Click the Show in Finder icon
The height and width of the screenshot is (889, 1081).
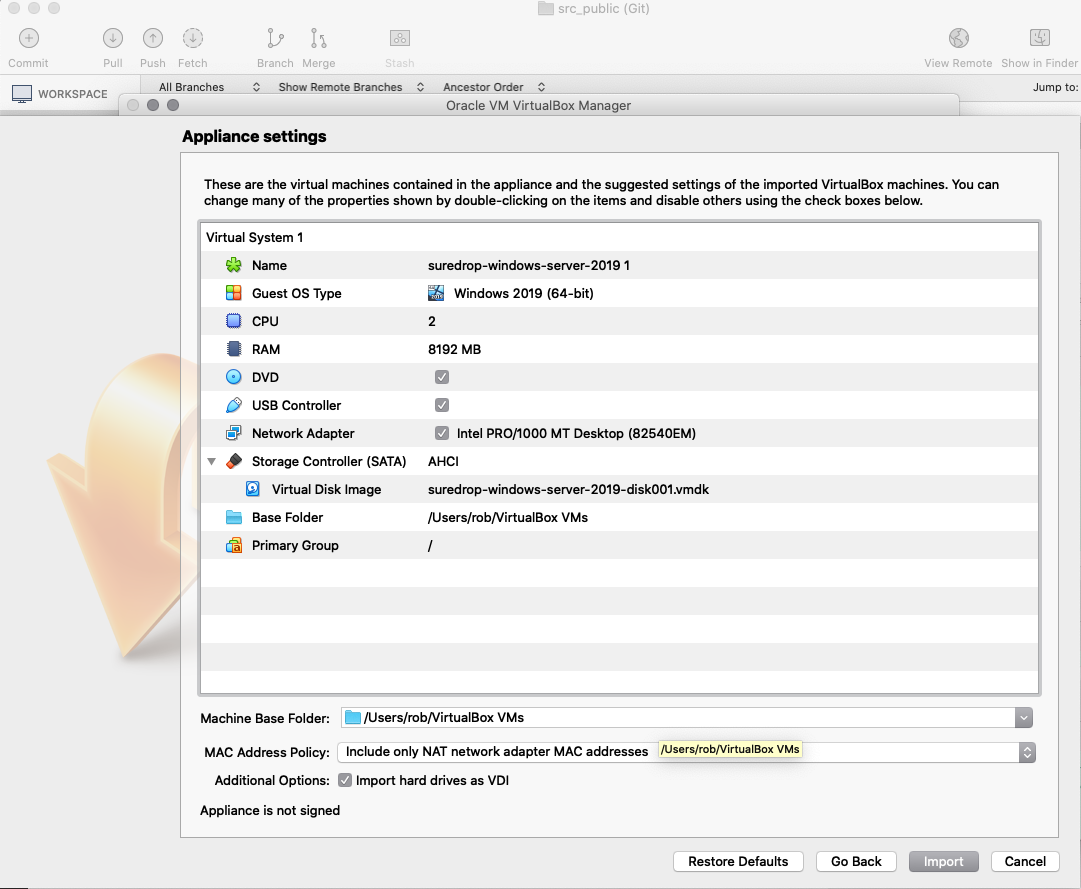click(x=1040, y=37)
